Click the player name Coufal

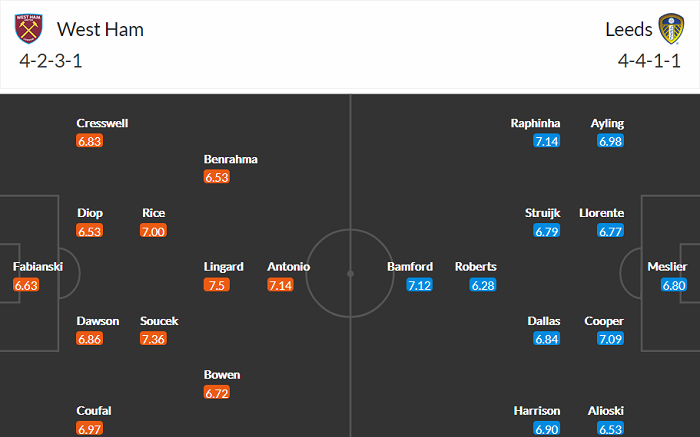click(94, 411)
